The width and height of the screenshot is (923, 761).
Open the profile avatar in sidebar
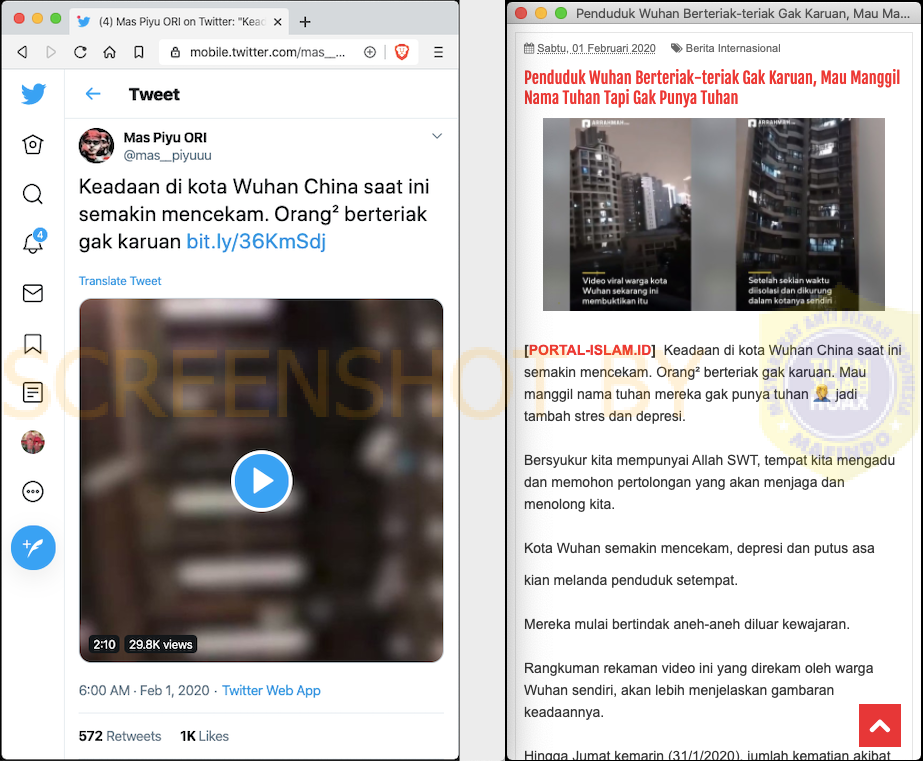[x=33, y=442]
